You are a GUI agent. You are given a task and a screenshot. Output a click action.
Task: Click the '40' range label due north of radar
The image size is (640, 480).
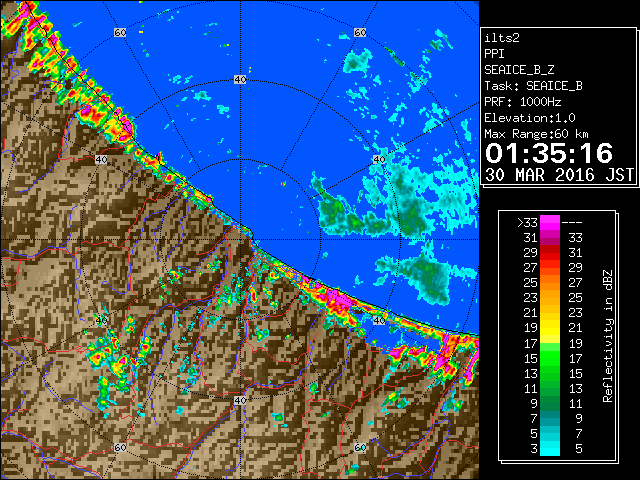[240, 80]
